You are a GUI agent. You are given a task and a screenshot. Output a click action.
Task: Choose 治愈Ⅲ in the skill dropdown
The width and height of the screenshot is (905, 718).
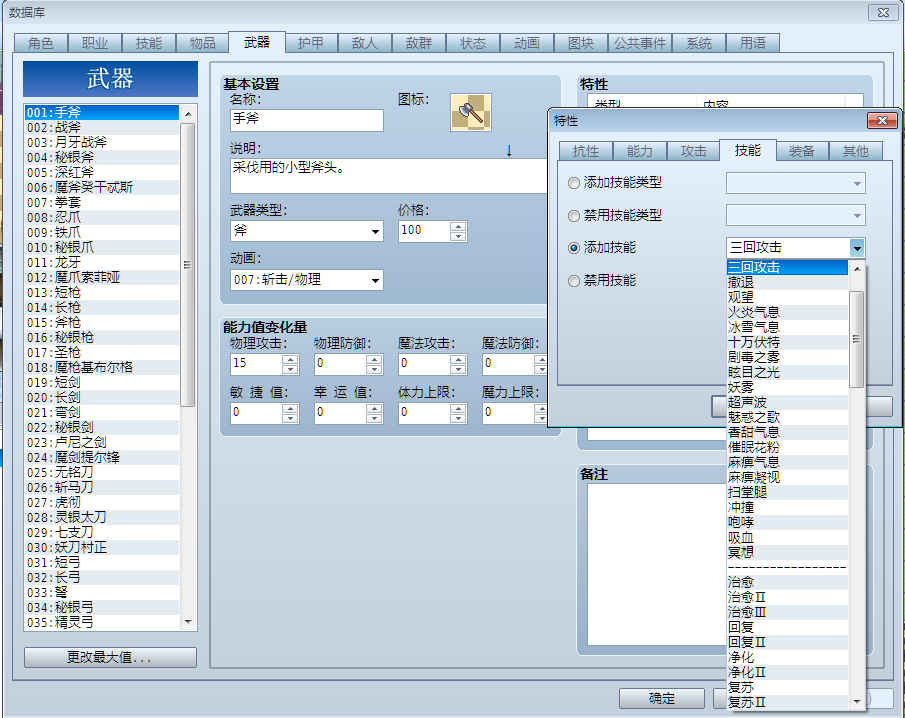pyautogui.click(x=787, y=612)
